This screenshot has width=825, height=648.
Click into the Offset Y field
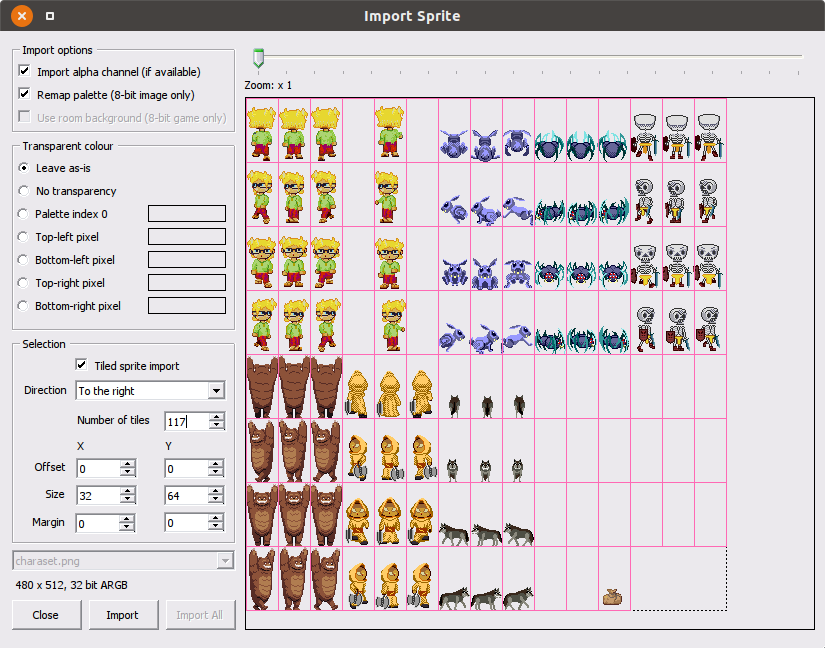187,469
